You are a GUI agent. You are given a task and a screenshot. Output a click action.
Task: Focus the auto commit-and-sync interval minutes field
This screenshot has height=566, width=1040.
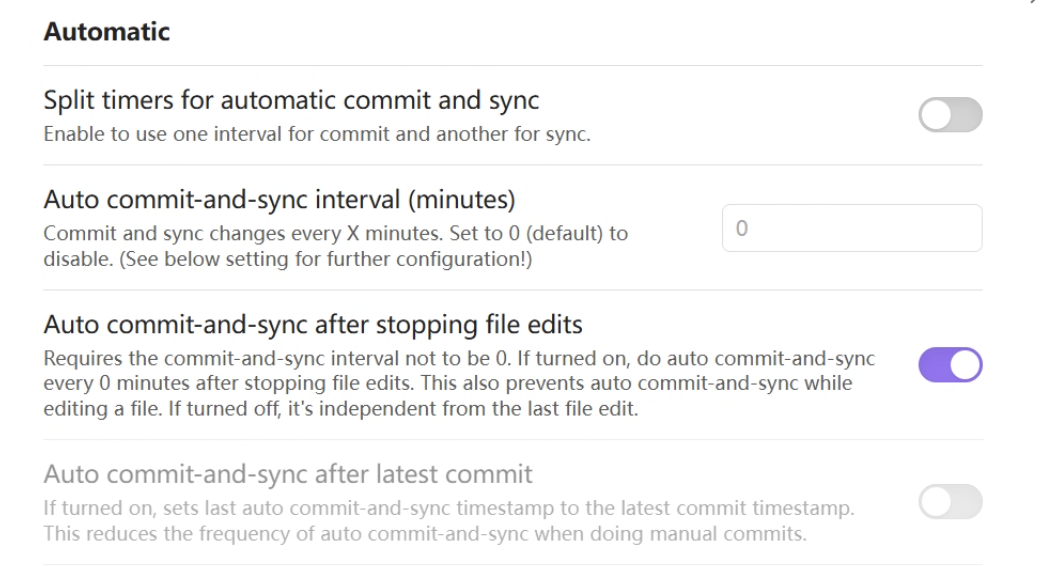pos(851,228)
